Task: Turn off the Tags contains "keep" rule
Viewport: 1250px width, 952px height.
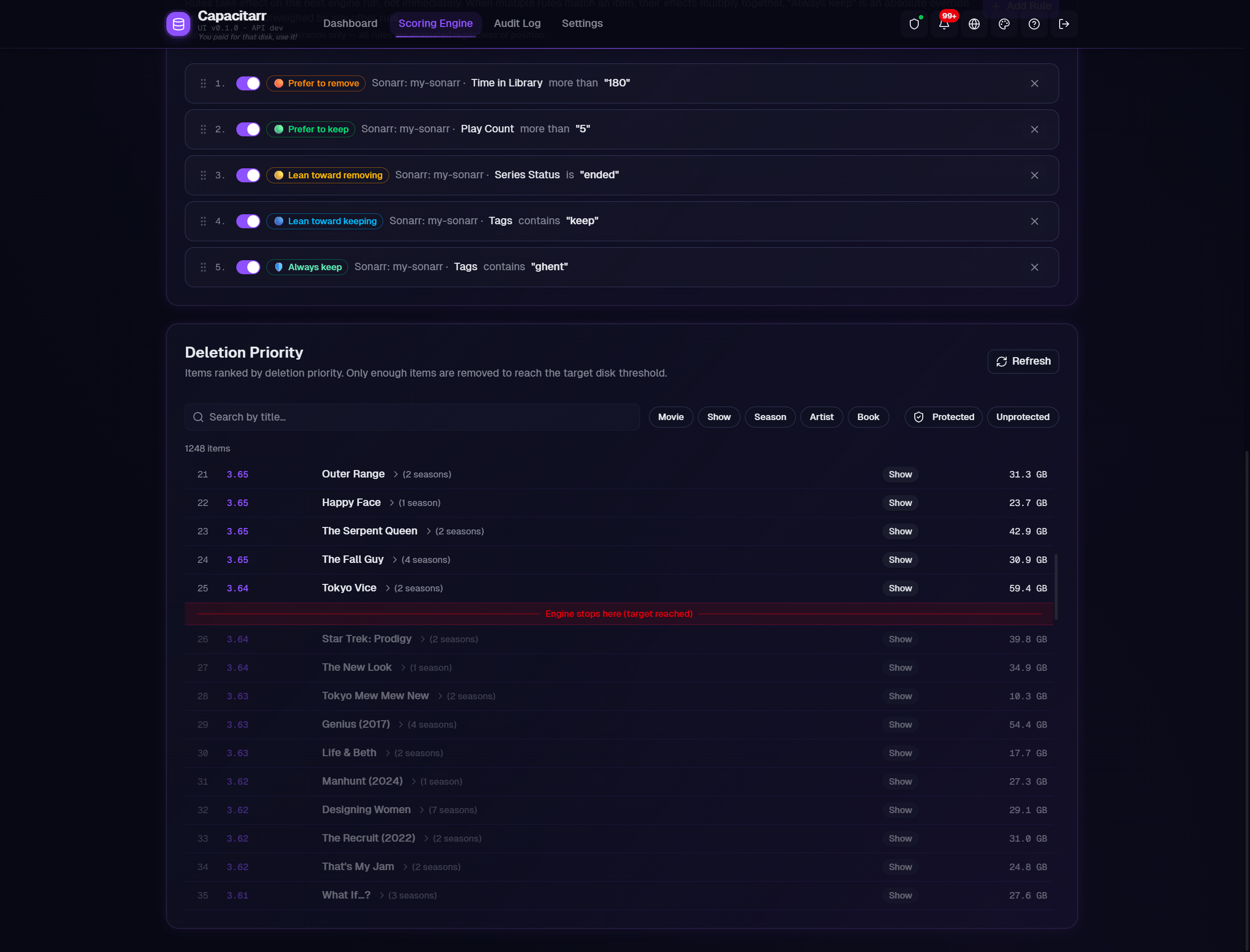Action: [248, 222]
